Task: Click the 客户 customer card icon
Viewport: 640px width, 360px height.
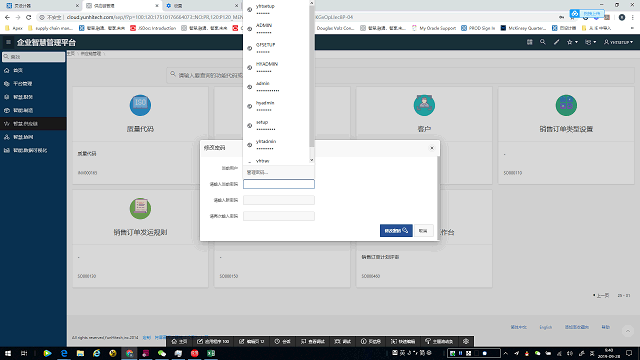Action: click(424, 105)
